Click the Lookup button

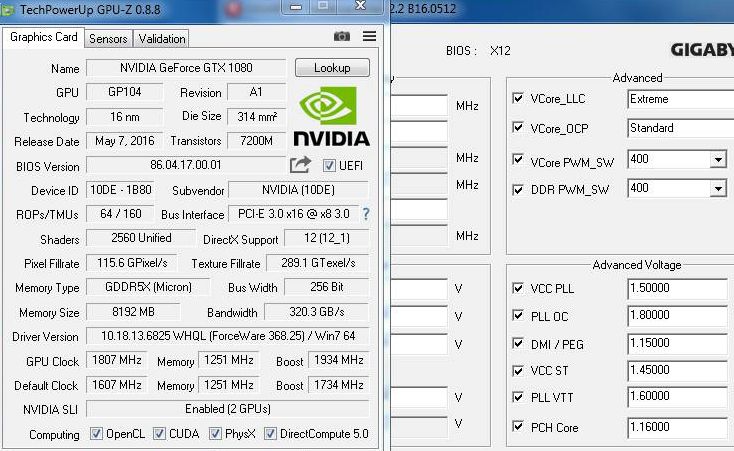(332, 67)
